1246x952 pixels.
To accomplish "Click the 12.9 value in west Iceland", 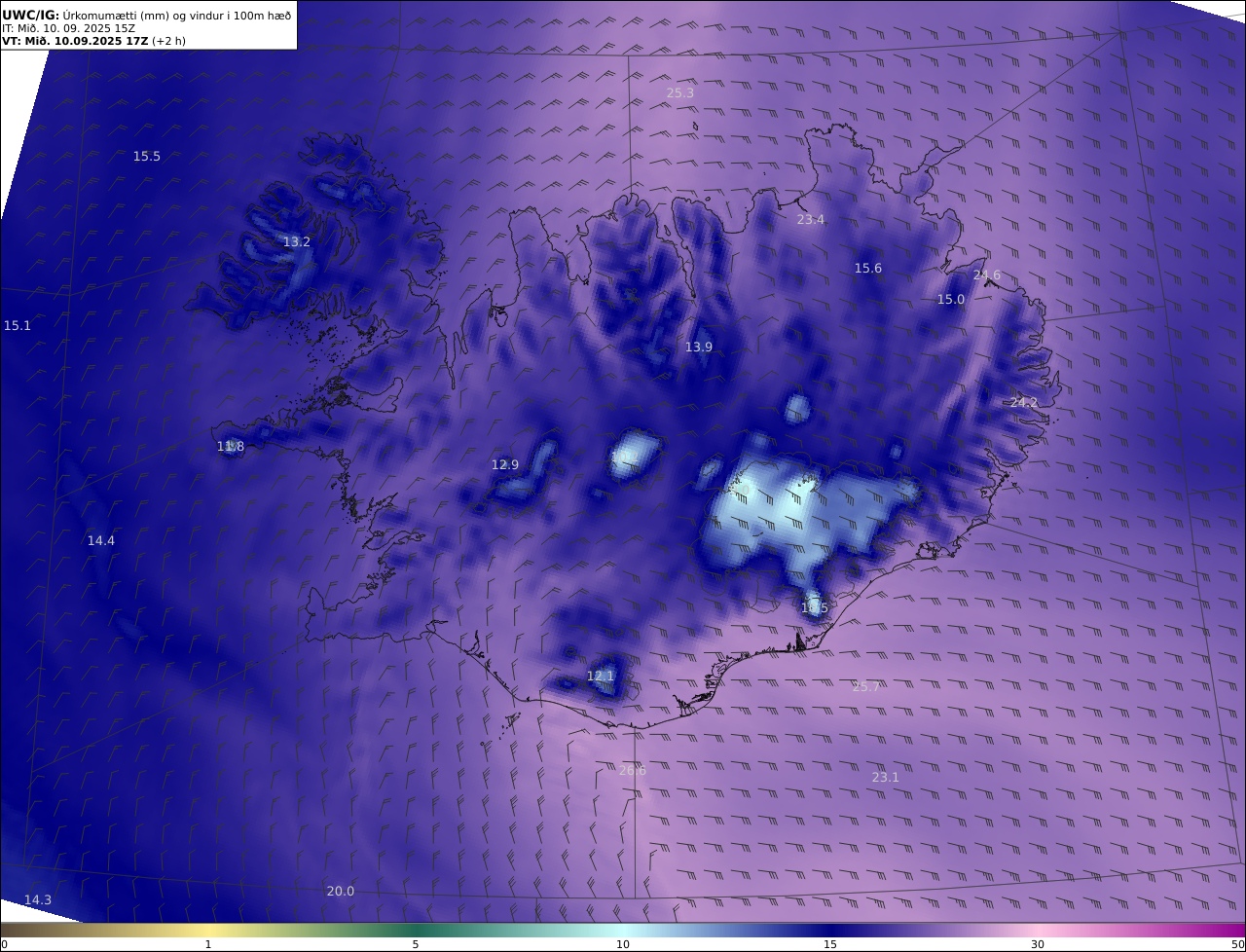I will pyautogui.click(x=505, y=465).
